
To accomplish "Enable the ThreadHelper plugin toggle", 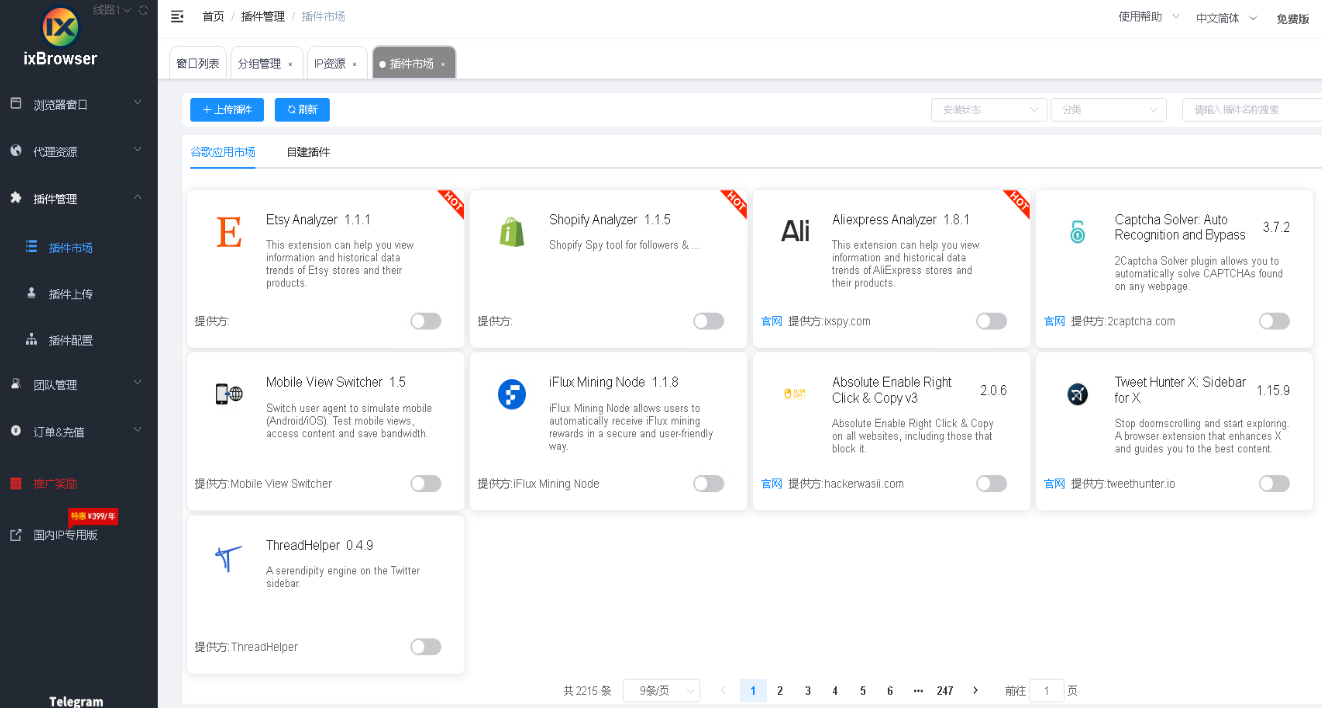I will (x=425, y=647).
